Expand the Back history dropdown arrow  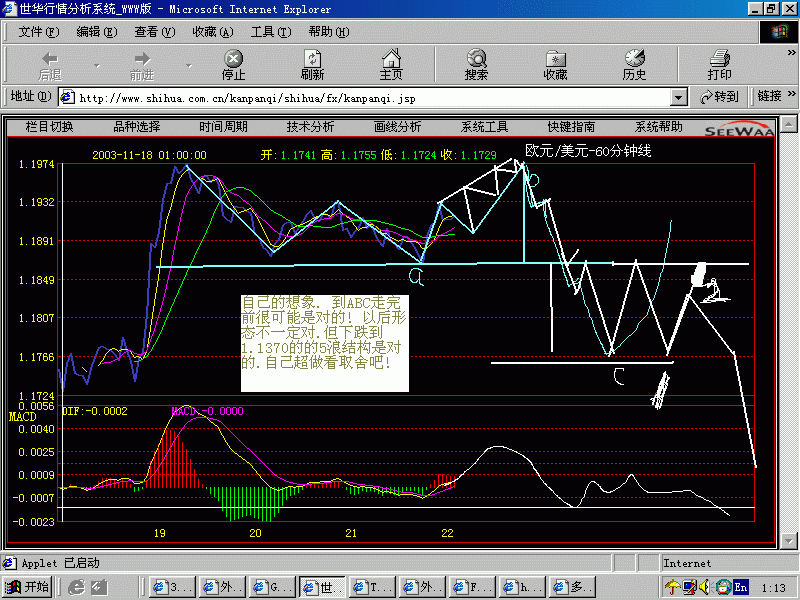click(x=97, y=66)
